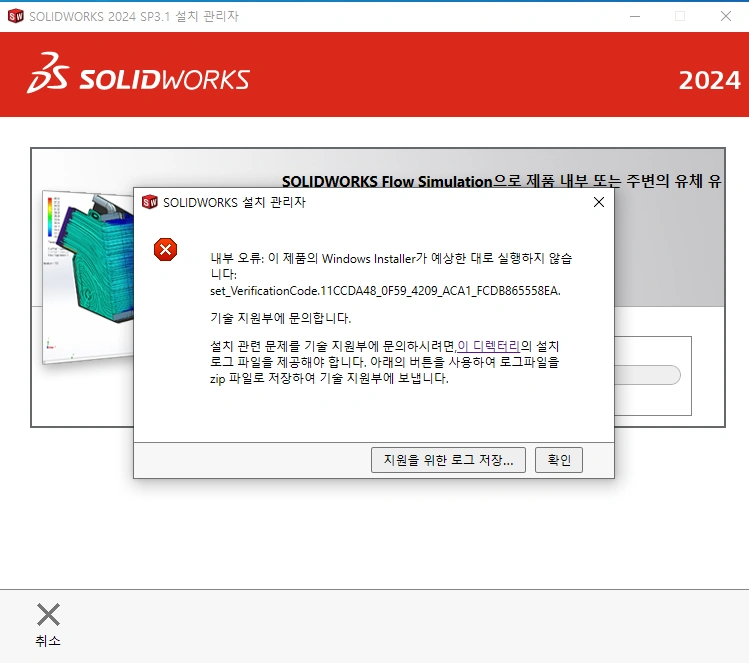Screen dimensions: 749x663
Task: Click the set_VerificationCode error code text
Action: 385,291
